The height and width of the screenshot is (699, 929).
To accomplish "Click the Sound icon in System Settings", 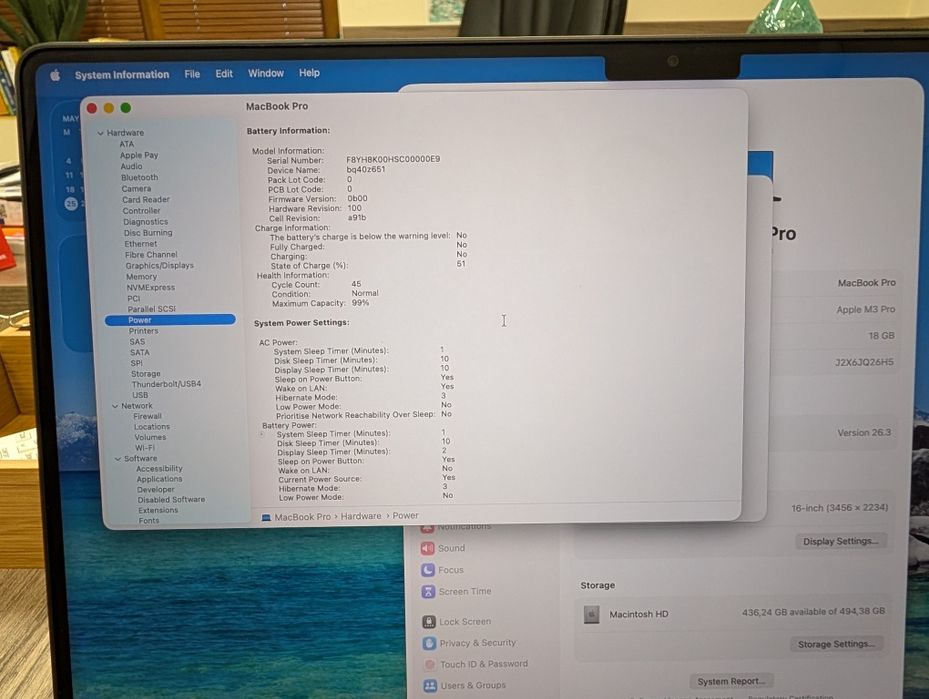I will coord(427,548).
